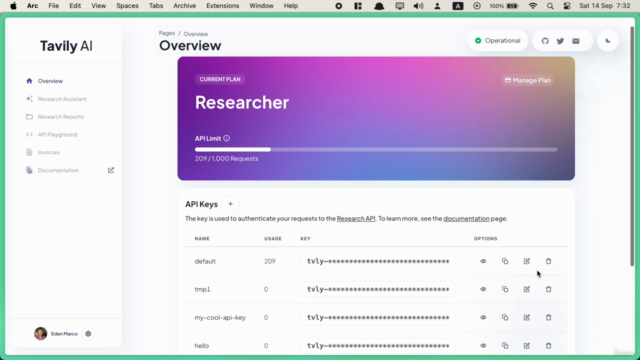Click the Documentation external link icon
Viewport: 640px width, 360px height.
111,170
